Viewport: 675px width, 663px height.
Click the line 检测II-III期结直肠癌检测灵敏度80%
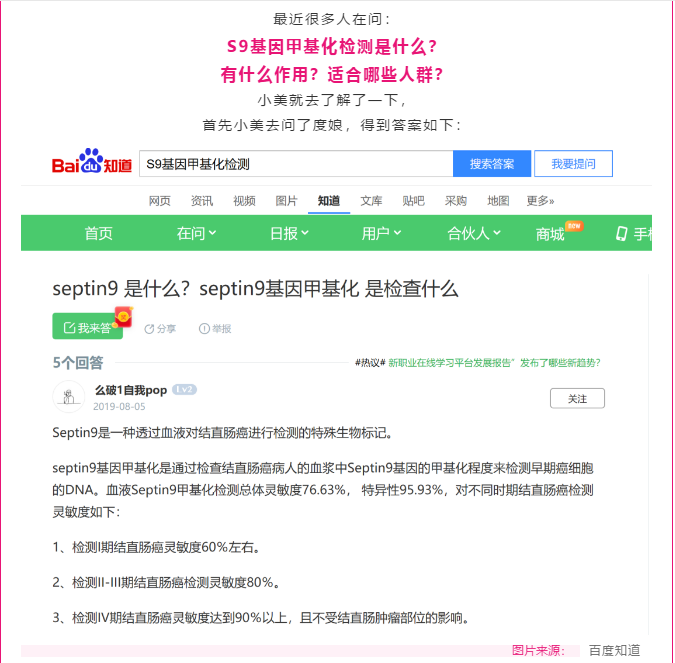pos(166,582)
